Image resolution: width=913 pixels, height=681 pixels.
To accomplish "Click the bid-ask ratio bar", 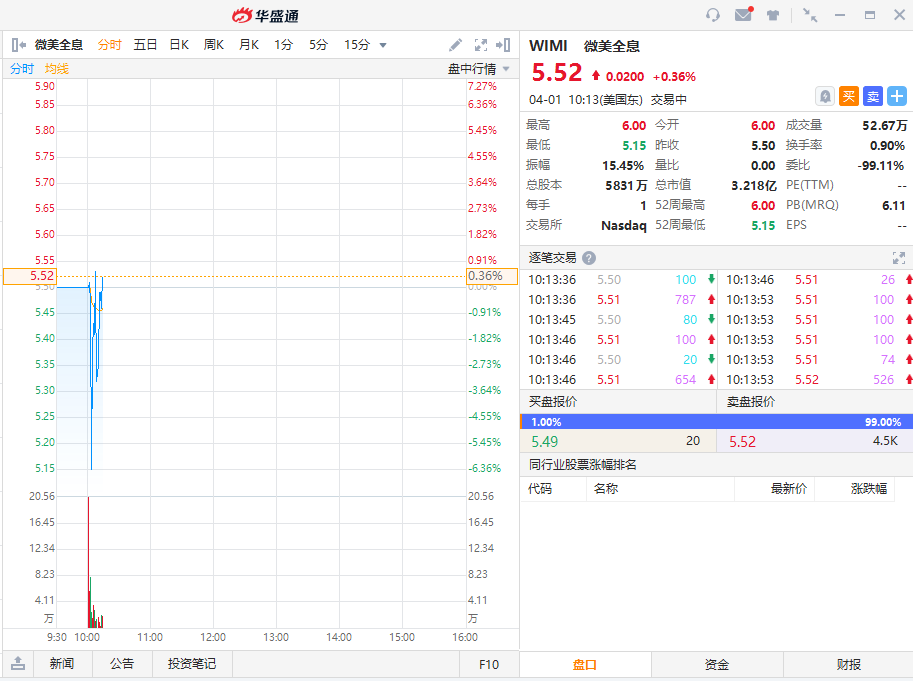I will tap(716, 422).
